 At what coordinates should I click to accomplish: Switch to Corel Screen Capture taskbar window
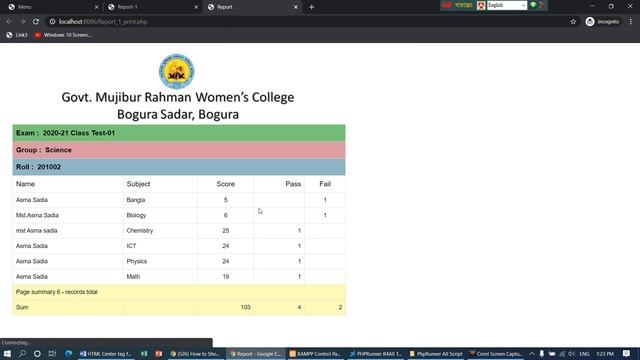[x=496, y=353]
